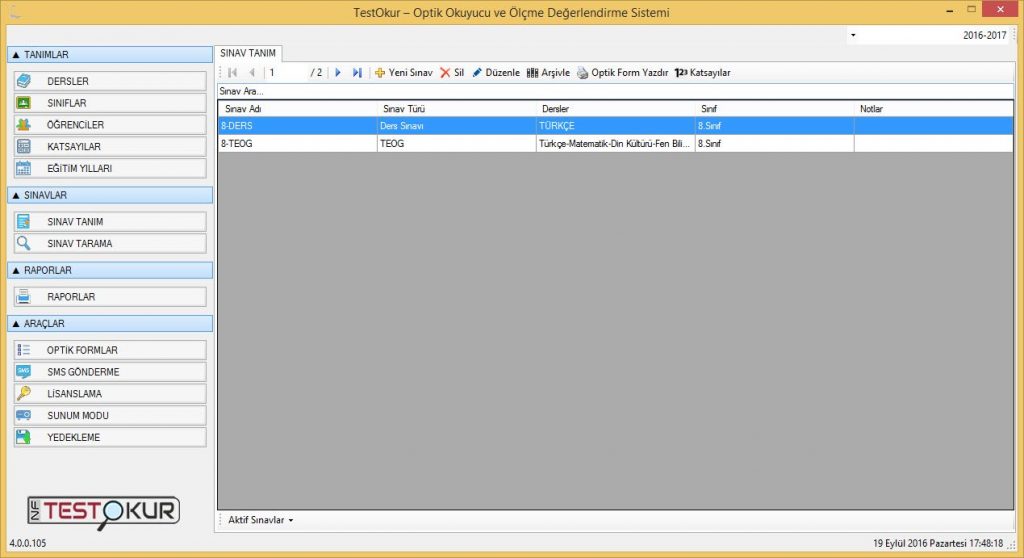Collapse the ARAÇLAR section
The width and height of the screenshot is (1024, 558).
110,323
